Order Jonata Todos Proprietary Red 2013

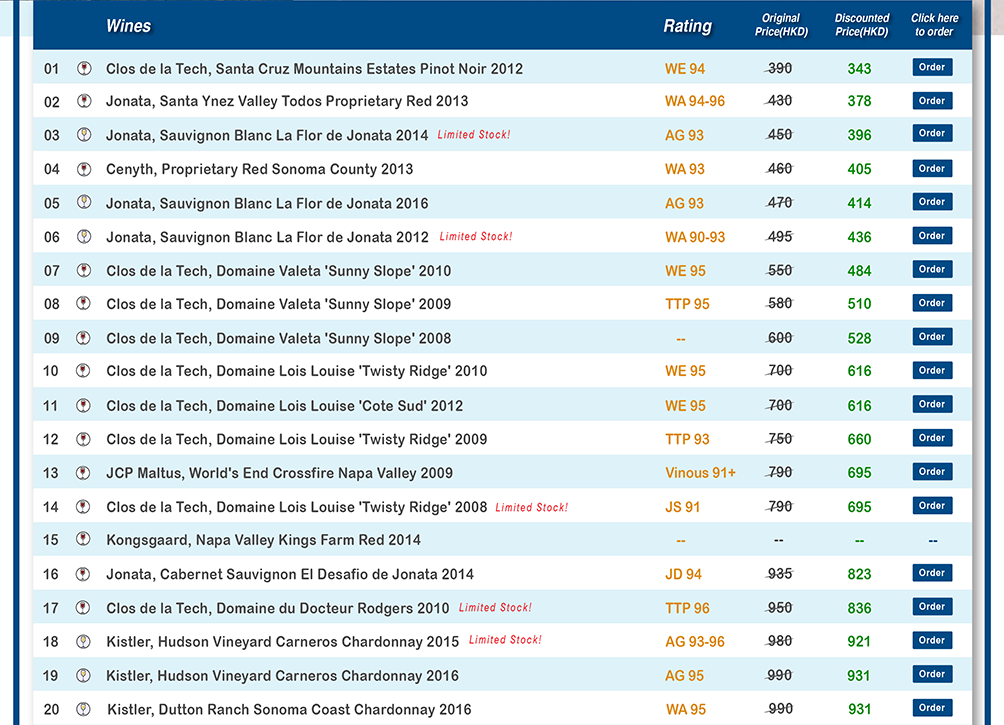pyautogui.click(x=932, y=101)
